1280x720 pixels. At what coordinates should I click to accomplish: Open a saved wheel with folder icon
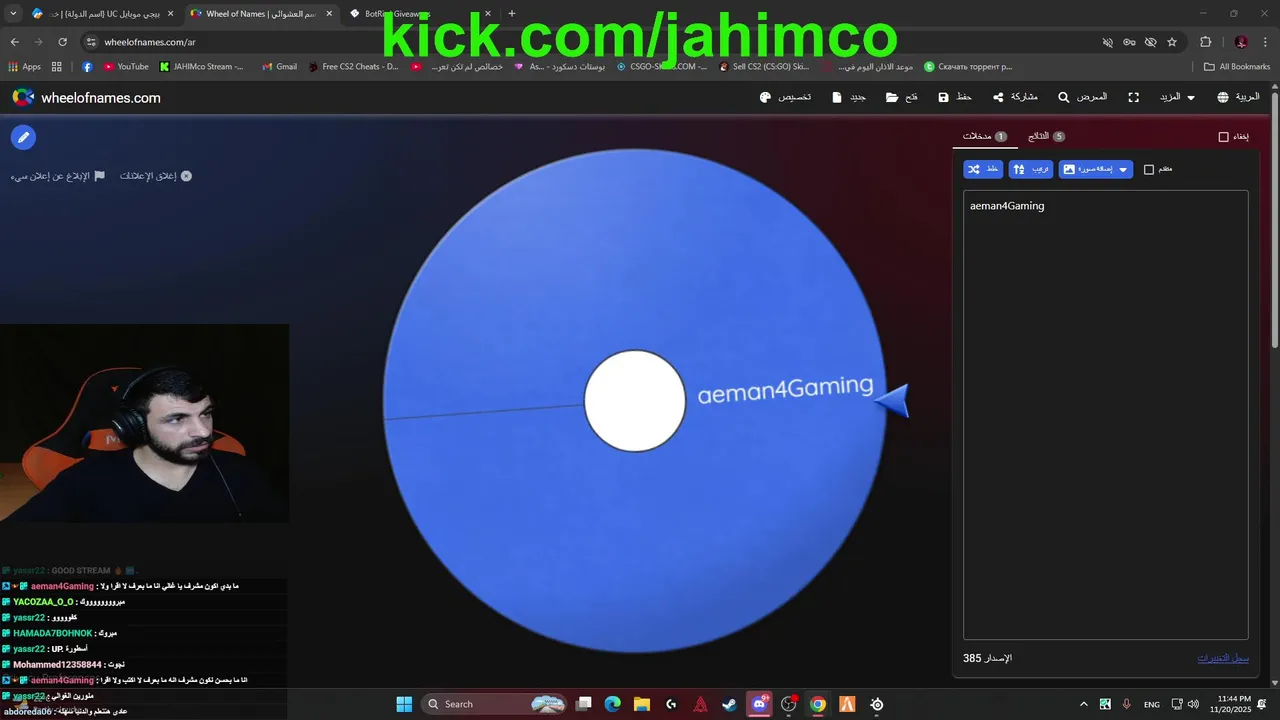point(892,97)
